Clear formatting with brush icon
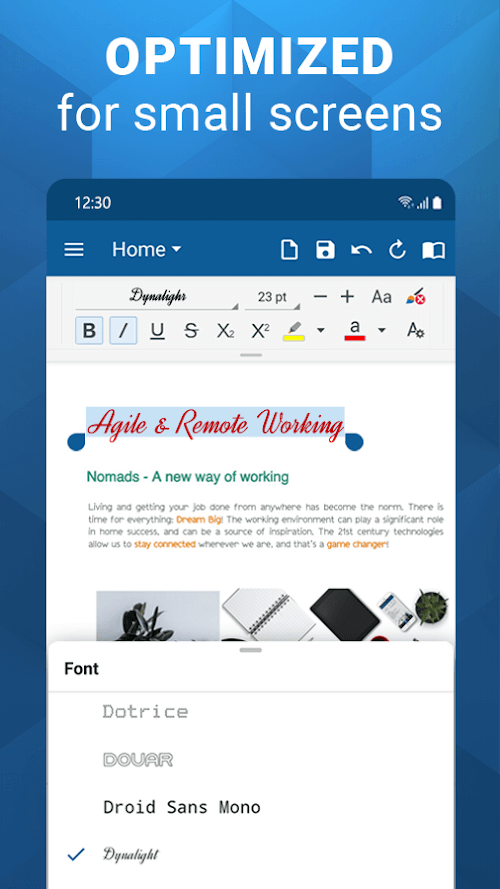The height and width of the screenshot is (889, 500). click(x=416, y=297)
